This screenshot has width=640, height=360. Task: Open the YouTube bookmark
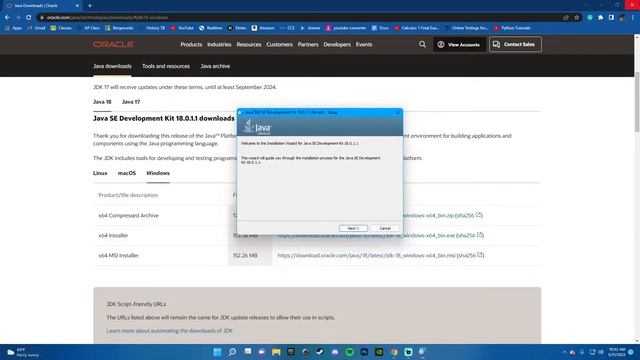click(x=182, y=28)
